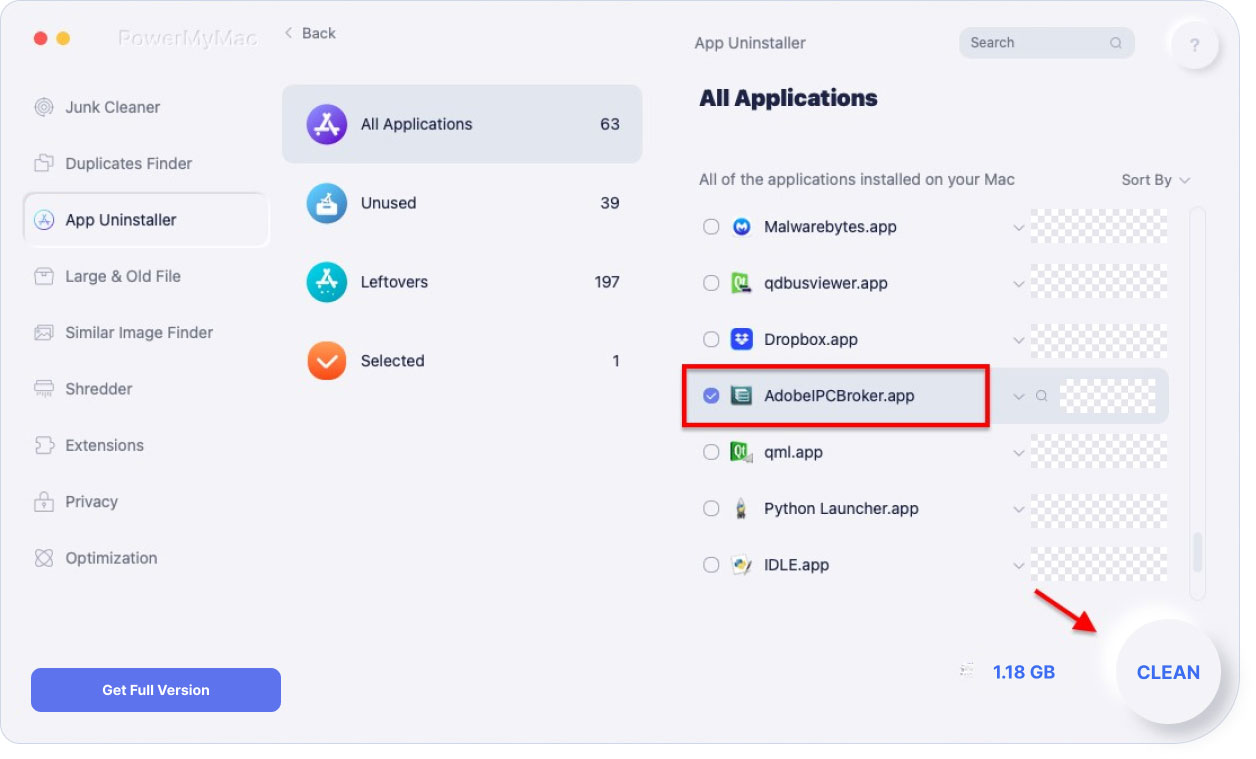Image resolution: width=1256 pixels, height=759 pixels.
Task: Click the qml app icon
Action: [x=741, y=452]
